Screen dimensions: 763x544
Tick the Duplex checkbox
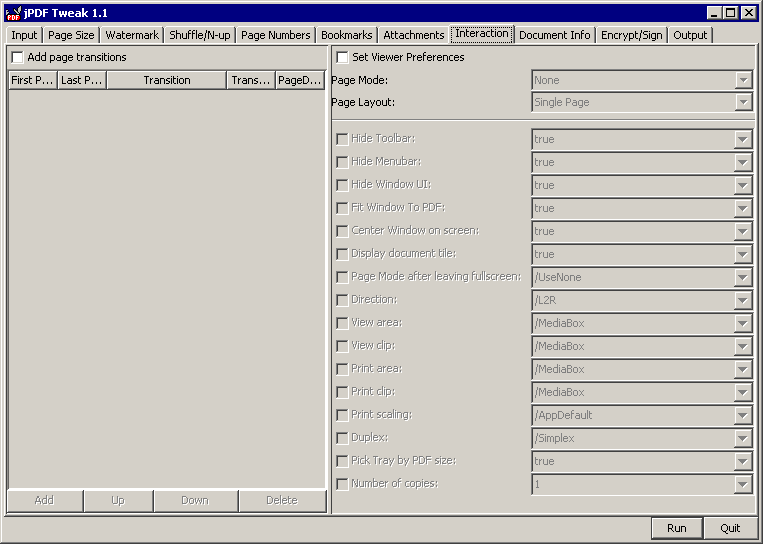click(342, 438)
